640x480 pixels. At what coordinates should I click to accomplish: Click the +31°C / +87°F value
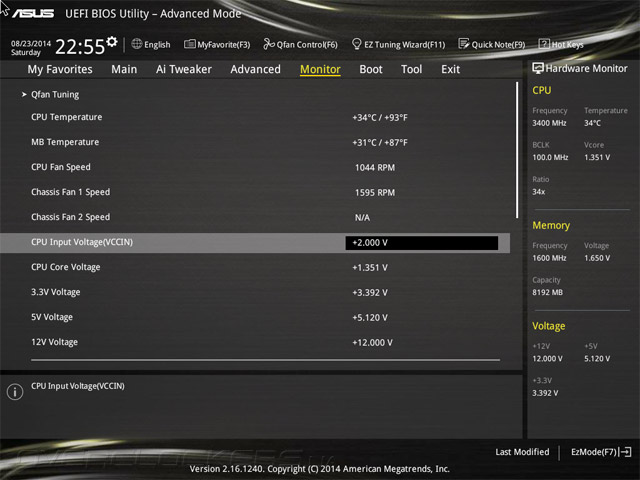(380, 142)
